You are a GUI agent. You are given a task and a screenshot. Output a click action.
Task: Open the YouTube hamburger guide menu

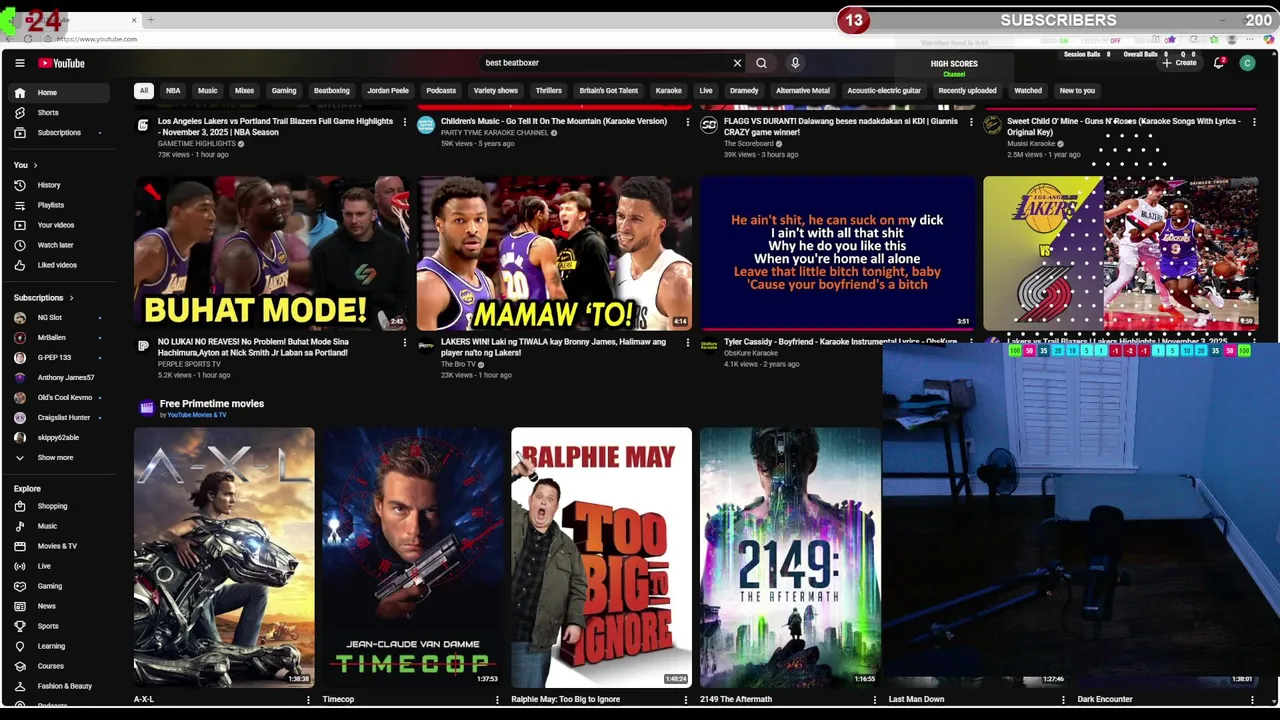click(19, 63)
